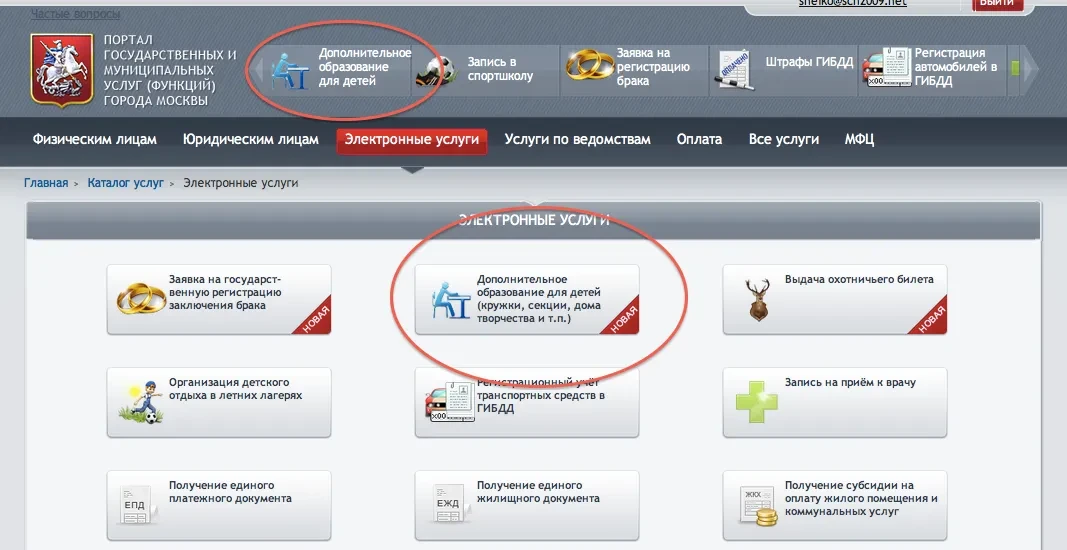Open Дополнительное образование для детей service tile
This screenshot has height=550, width=1067.
[527, 300]
